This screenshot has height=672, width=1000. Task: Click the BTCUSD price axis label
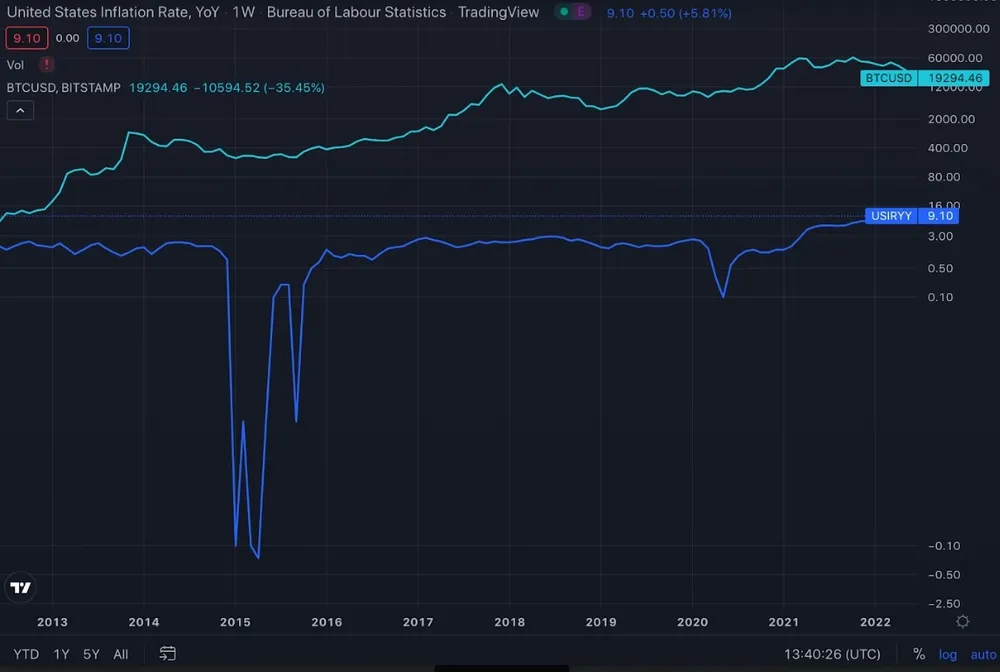click(x=888, y=77)
